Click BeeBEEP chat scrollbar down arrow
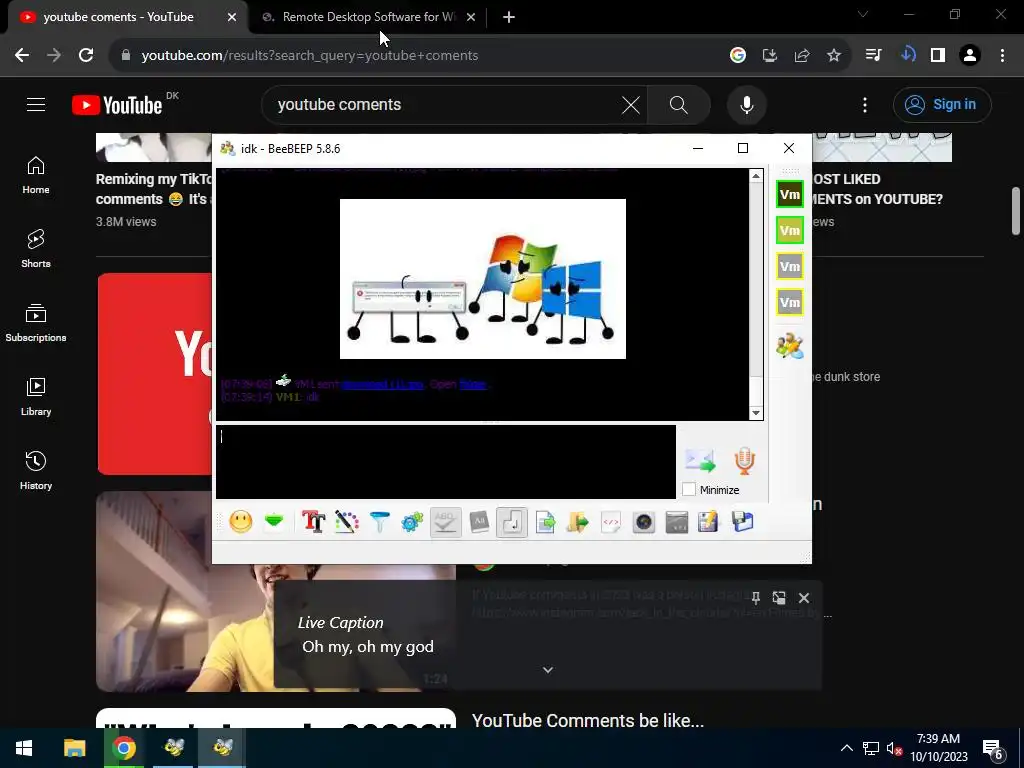The height and width of the screenshot is (768, 1024). click(756, 413)
